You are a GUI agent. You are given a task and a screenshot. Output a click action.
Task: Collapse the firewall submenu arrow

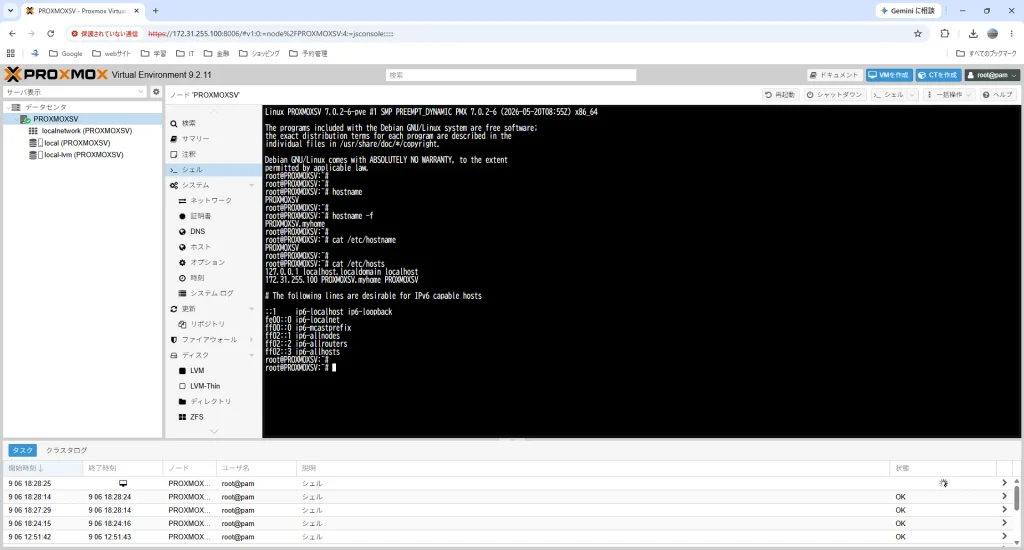coord(251,340)
